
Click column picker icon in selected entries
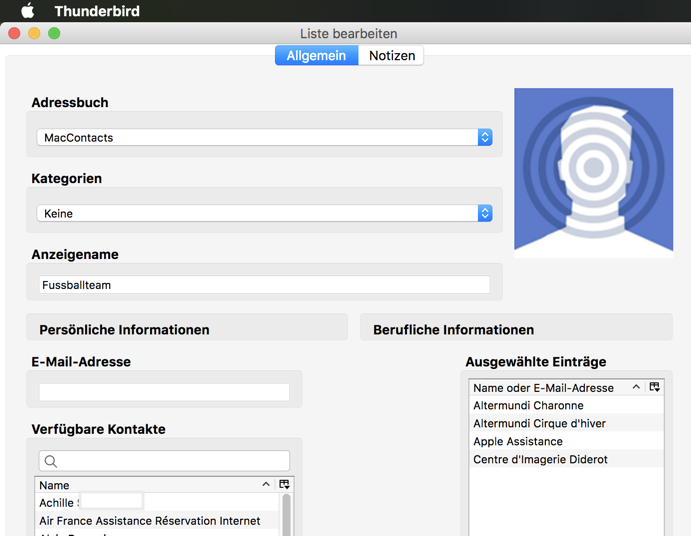[654, 387]
